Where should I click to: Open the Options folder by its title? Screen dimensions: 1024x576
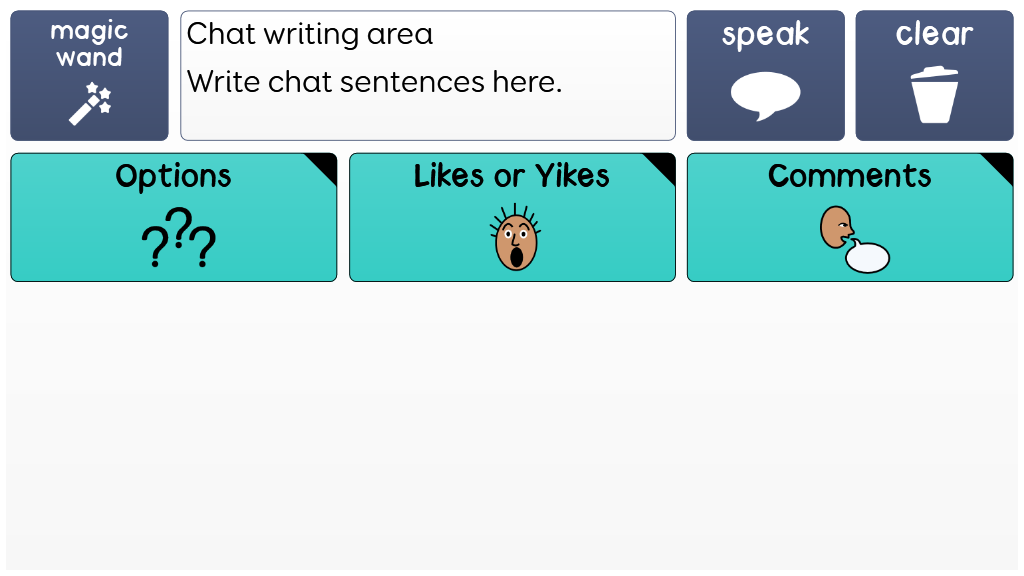[173, 176]
